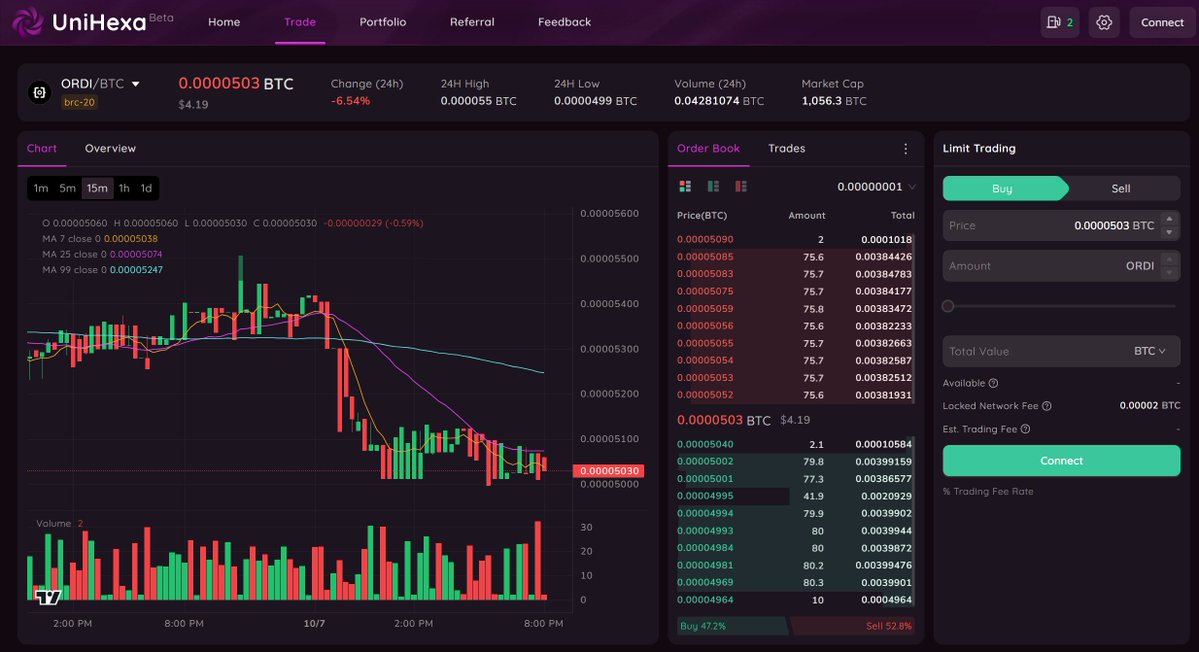Click Est. Trading Fee help icon
Viewport: 1199px width, 652px height.
click(1025, 429)
